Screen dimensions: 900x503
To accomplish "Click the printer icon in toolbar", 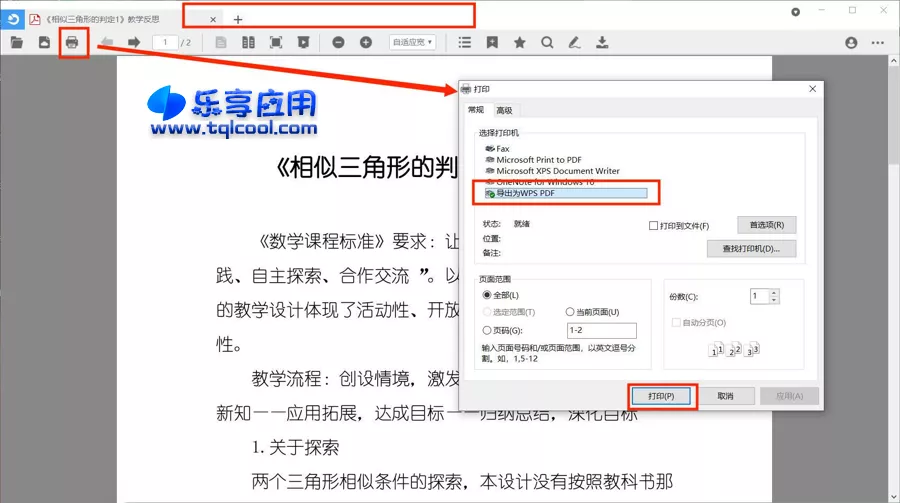I will 72,42.
